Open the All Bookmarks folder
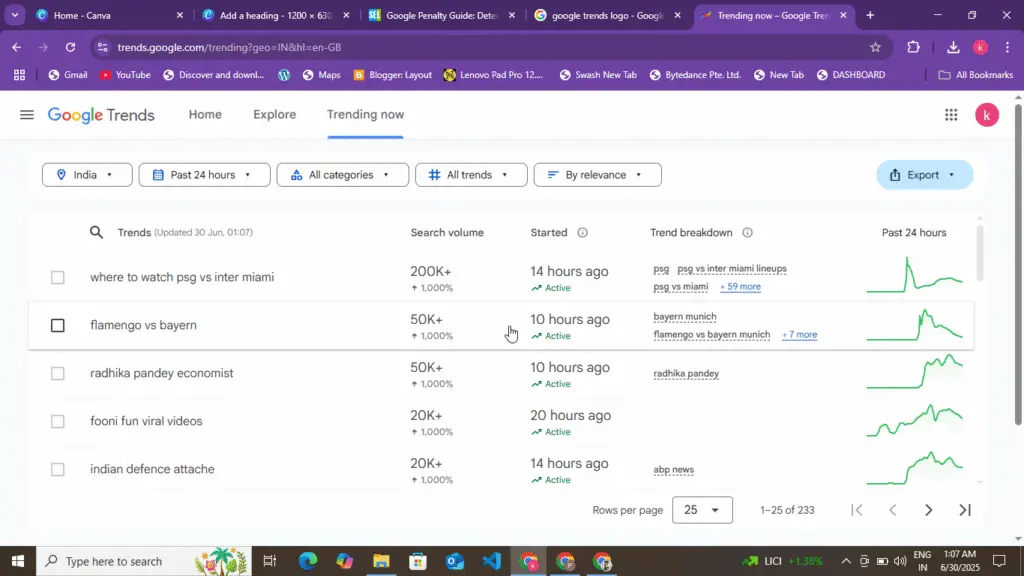1024x576 pixels. coord(975,75)
